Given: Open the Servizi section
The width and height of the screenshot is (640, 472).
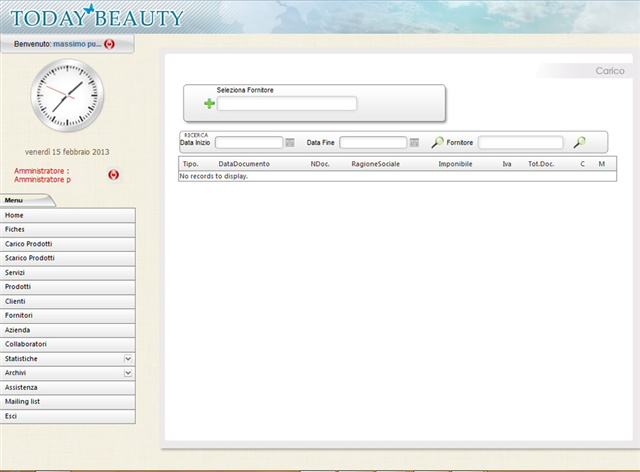Looking at the screenshot, I should tap(67, 272).
